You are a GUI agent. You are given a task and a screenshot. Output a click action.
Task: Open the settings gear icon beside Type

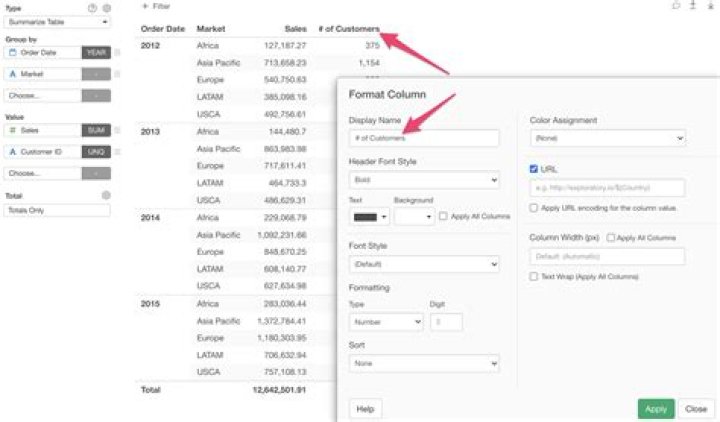(x=106, y=7)
